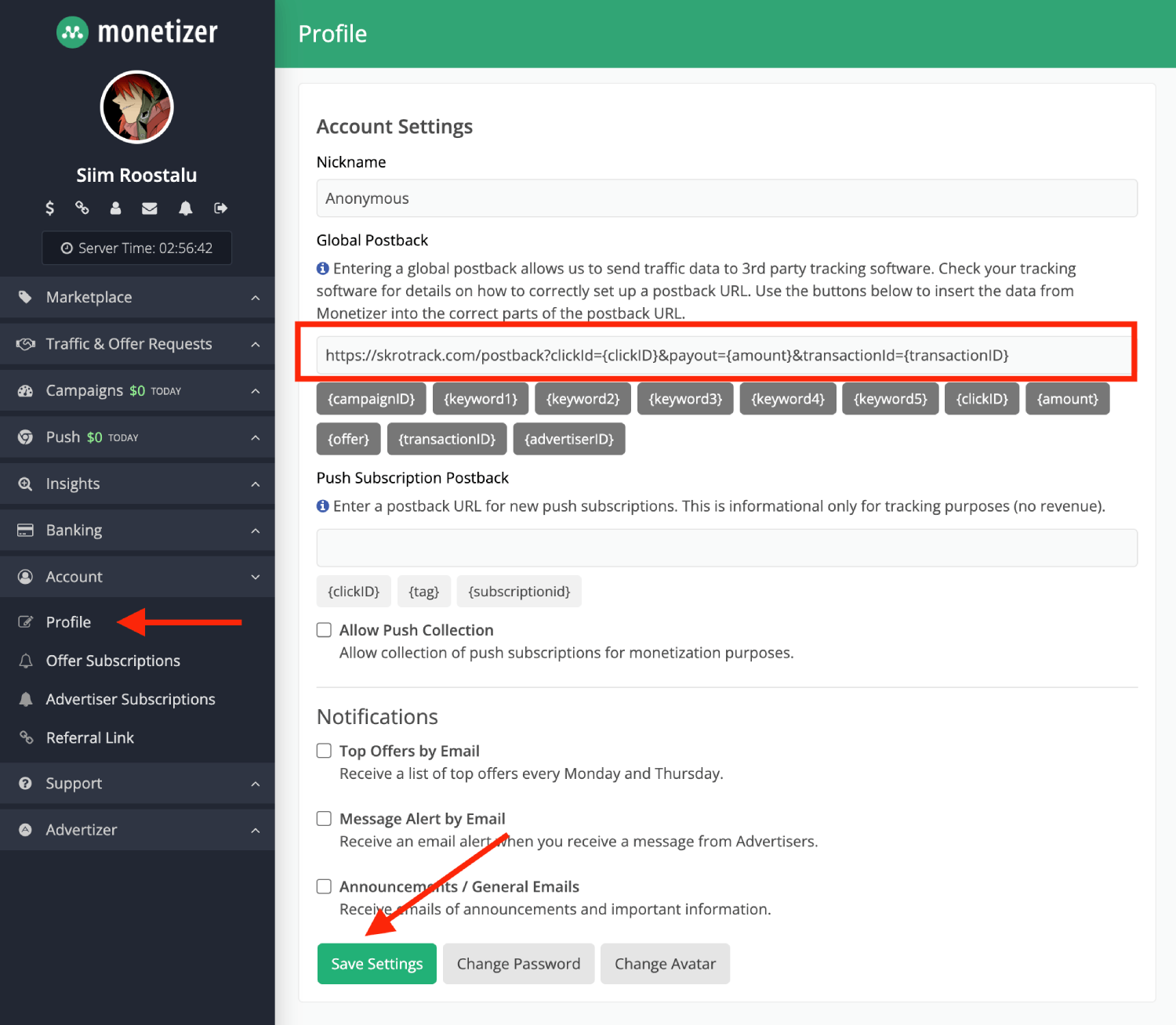This screenshot has width=1176, height=1025.
Task: Click the monetizer logo icon
Action: [73, 32]
